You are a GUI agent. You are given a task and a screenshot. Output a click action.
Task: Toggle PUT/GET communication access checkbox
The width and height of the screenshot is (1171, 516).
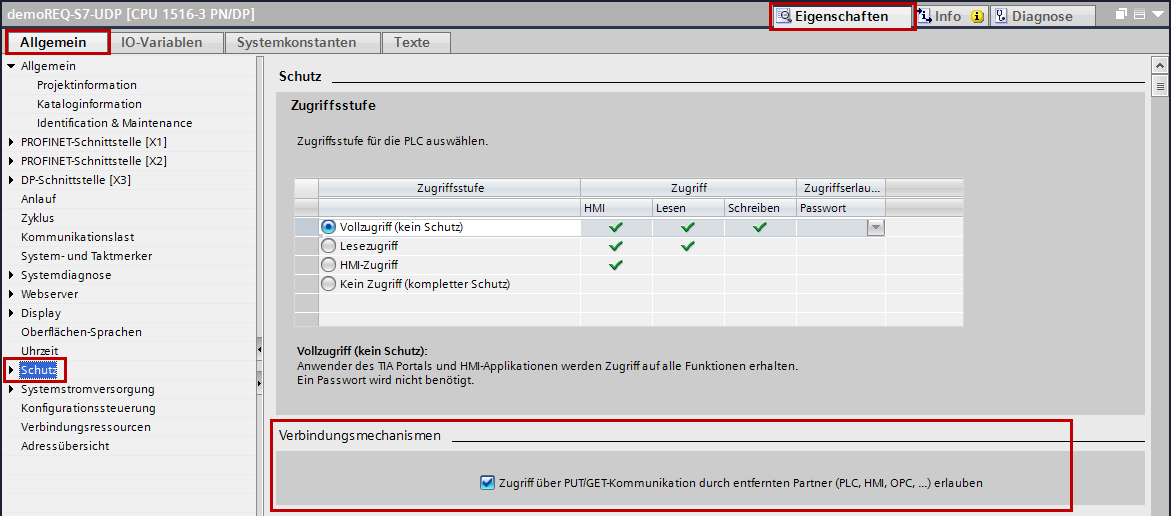(487, 483)
